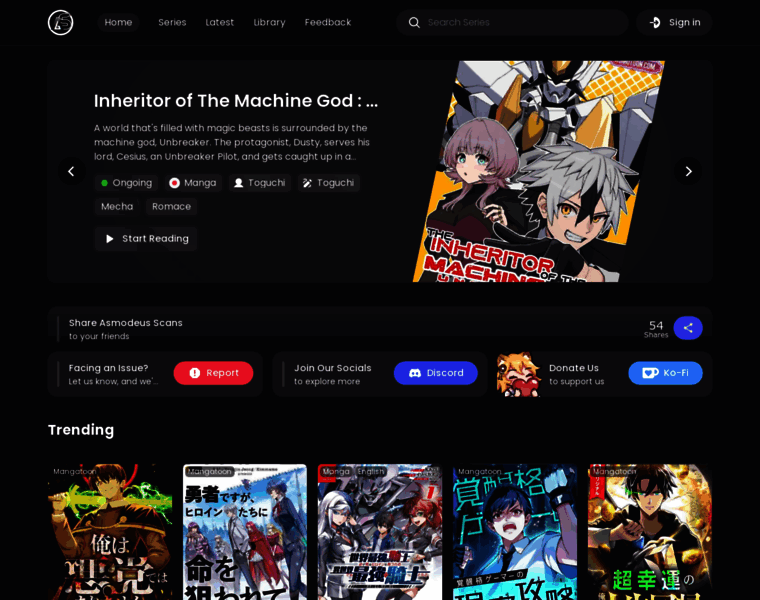Click the Discord button
760x600 pixels.
coord(436,373)
